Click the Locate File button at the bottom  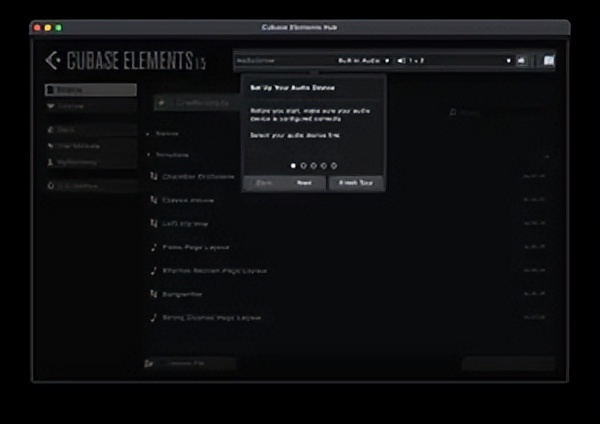(190, 363)
